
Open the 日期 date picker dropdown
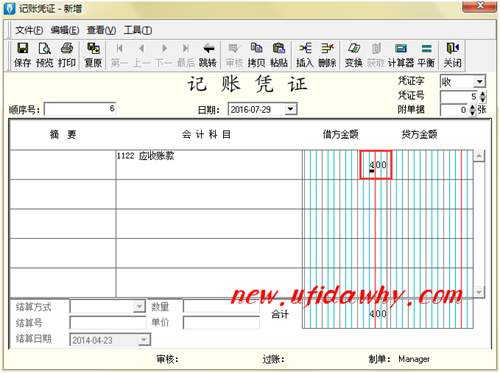click(x=290, y=109)
